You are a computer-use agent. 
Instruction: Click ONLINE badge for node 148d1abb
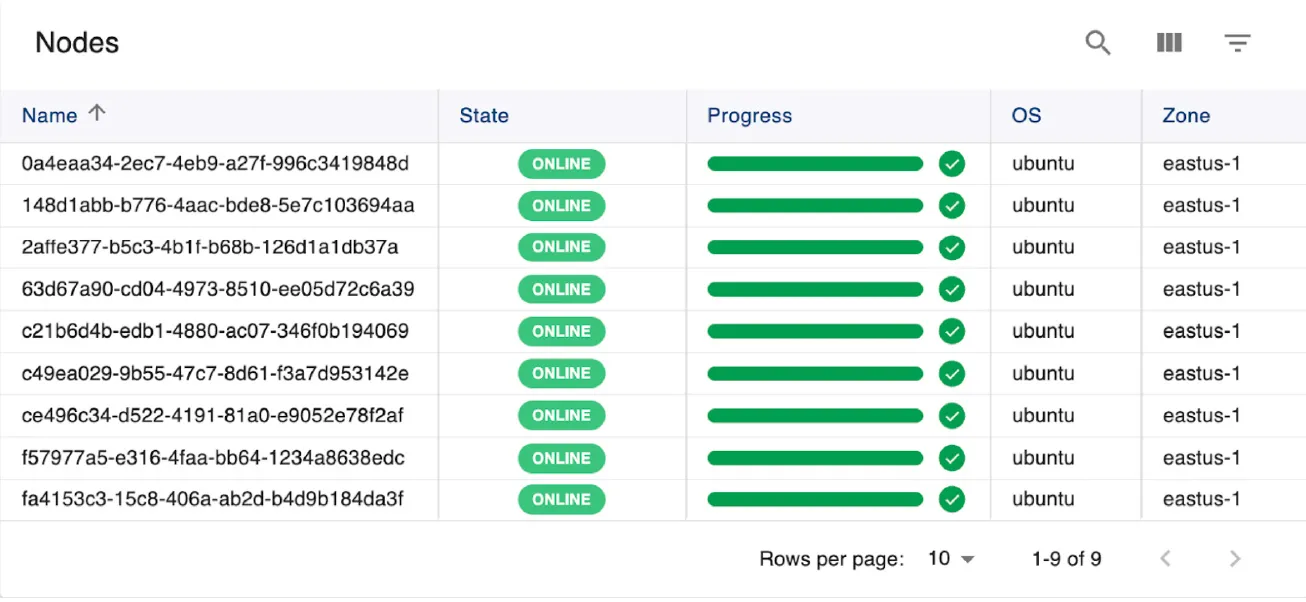pos(561,206)
